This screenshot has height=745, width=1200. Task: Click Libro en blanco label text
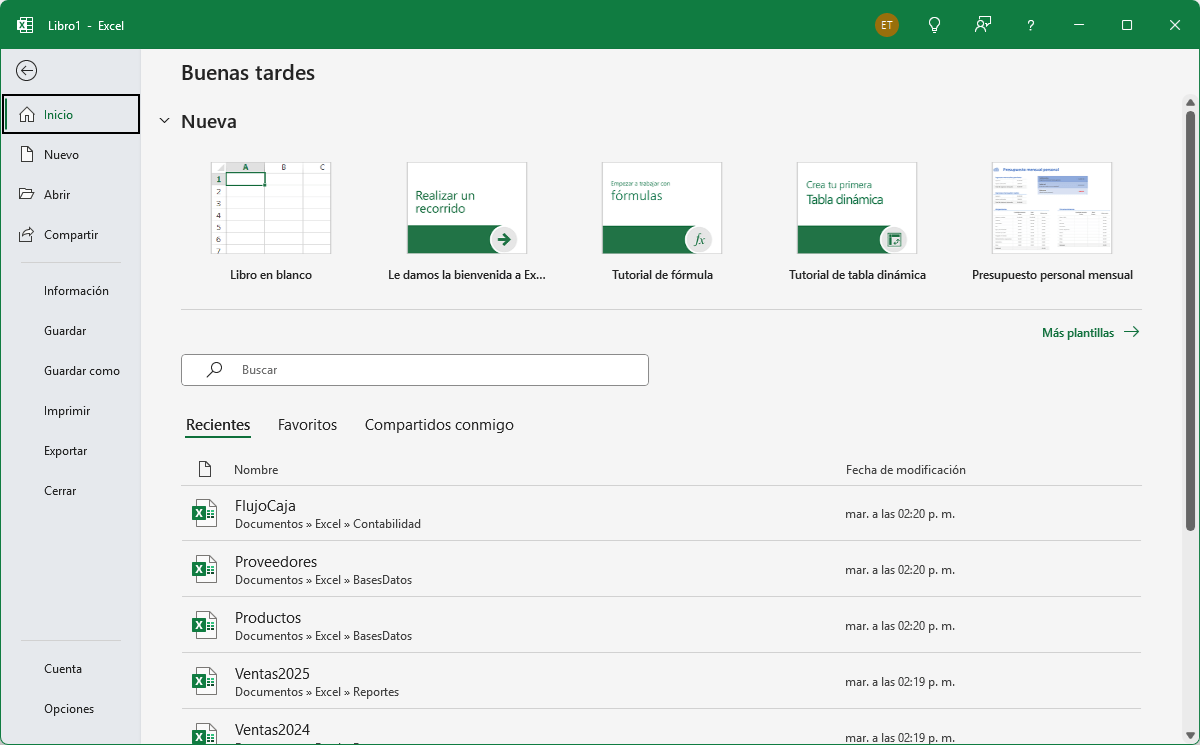(x=271, y=274)
